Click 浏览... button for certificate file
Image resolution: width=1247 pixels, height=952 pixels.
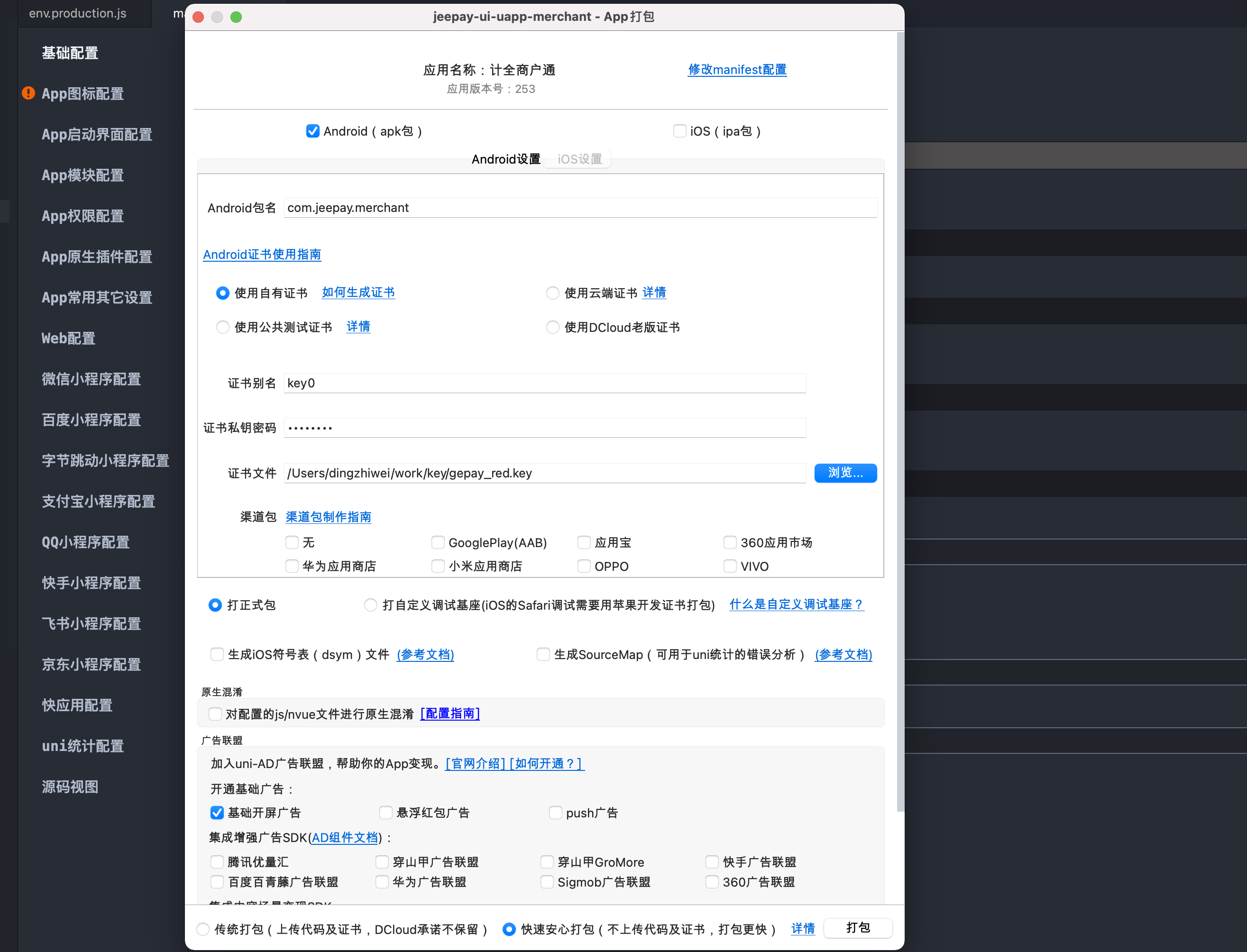[x=845, y=473]
